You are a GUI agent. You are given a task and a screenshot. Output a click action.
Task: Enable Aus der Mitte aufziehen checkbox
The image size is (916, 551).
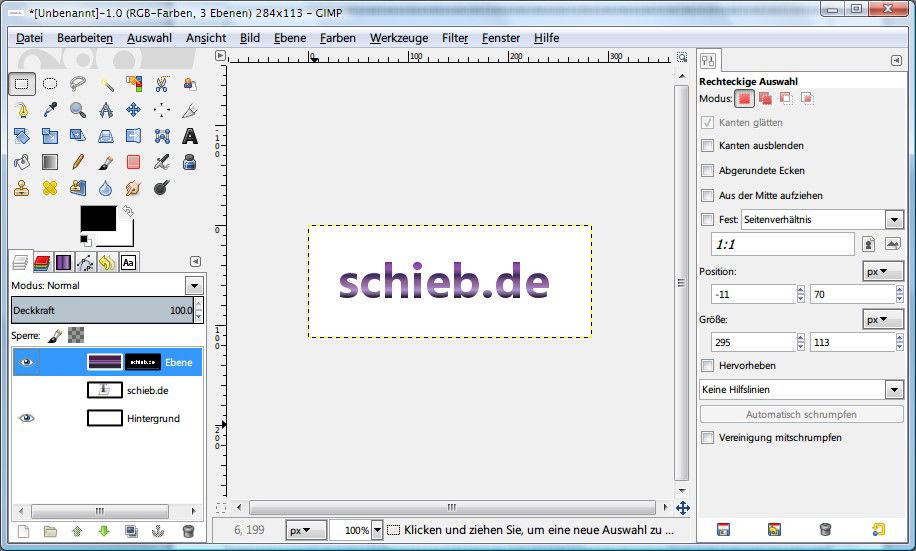point(707,195)
